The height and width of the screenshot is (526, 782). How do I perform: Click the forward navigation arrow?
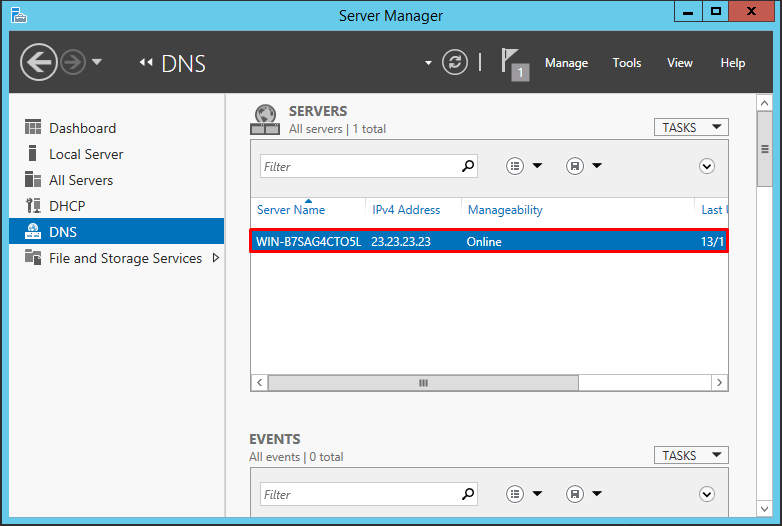73,62
